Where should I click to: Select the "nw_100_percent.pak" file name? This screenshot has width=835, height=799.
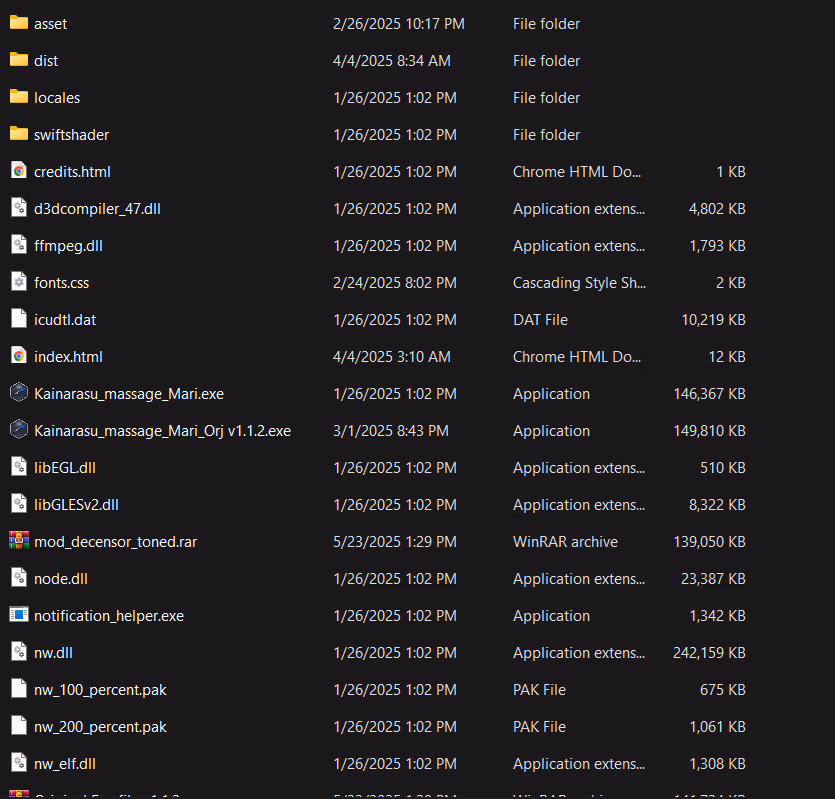click(100, 690)
